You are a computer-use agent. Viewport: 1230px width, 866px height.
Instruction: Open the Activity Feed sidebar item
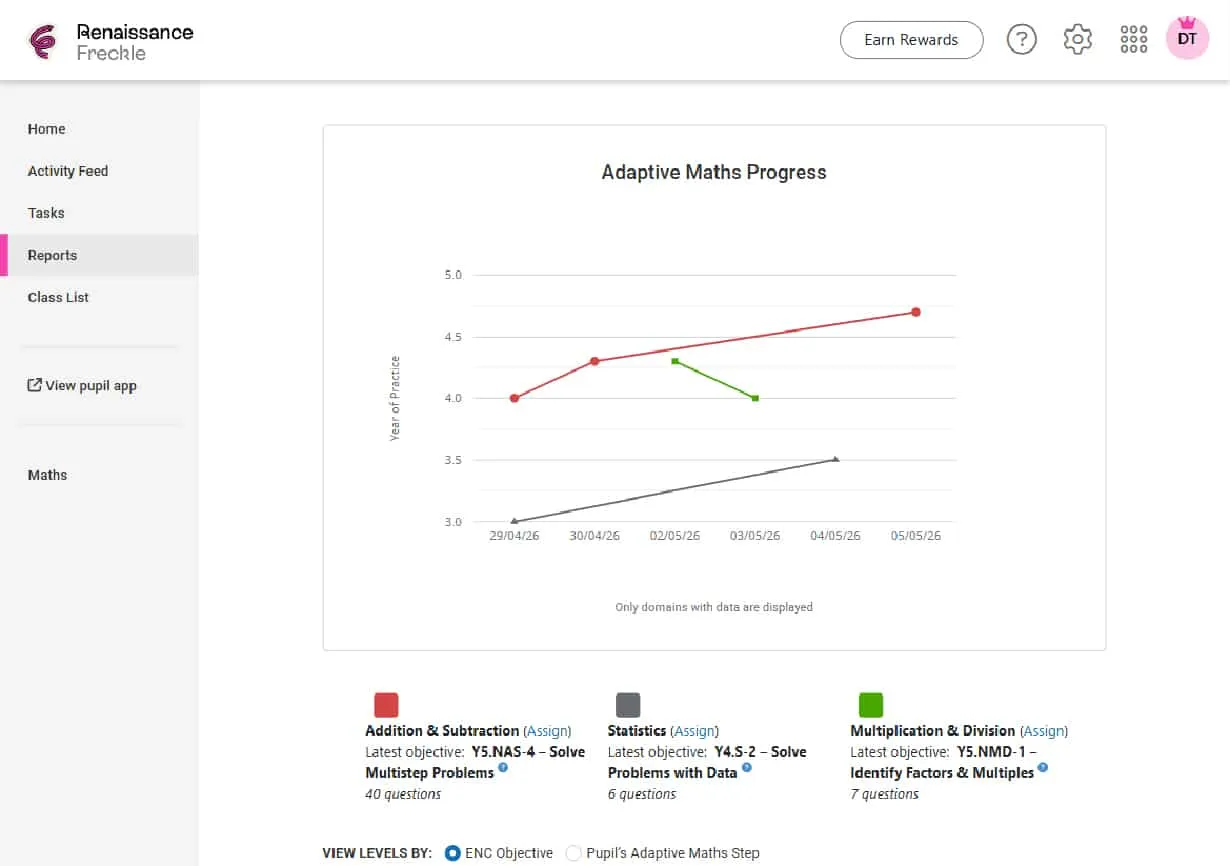[x=68, y=171]
